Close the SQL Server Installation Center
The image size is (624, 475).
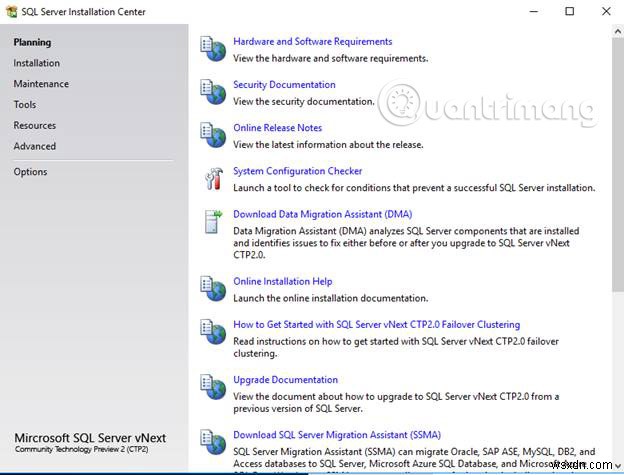(606, 12)
